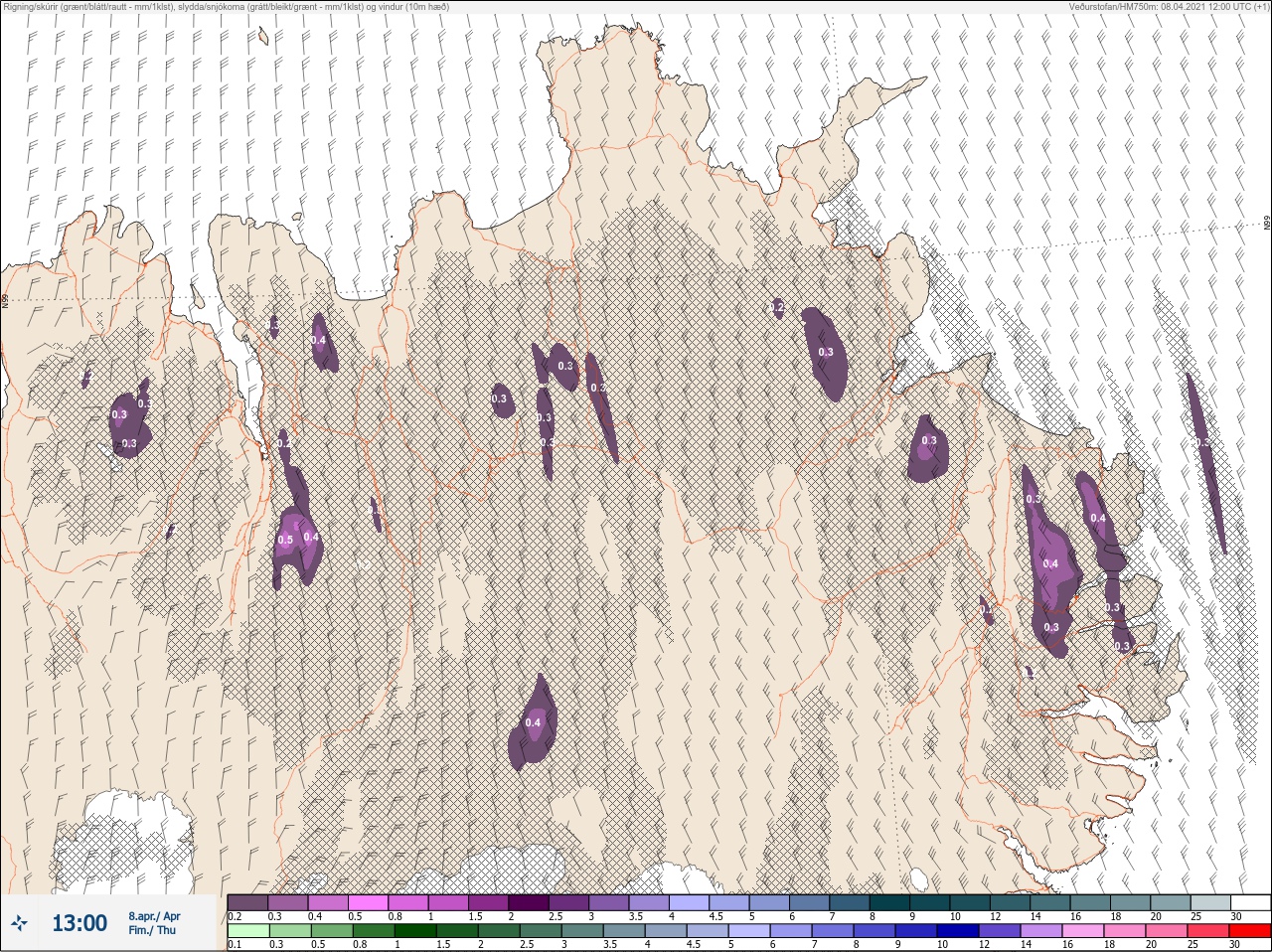Select dark green swatch at 1 in lower legend
Viewport: 1272px width, 952px height.
[x=413, y=931]
